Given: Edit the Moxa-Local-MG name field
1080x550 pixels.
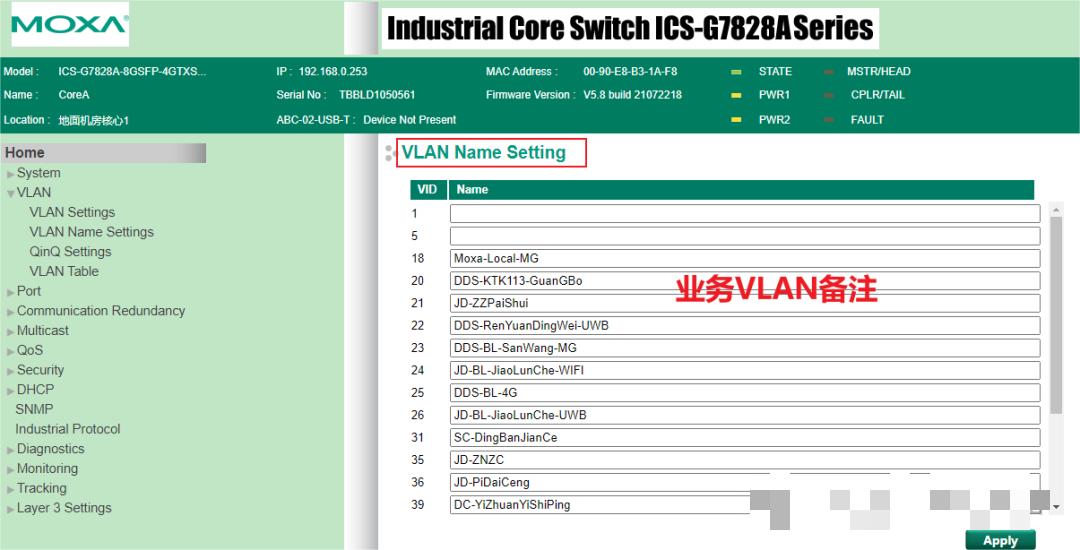Looking at the screenshot, I should [745, 258].
